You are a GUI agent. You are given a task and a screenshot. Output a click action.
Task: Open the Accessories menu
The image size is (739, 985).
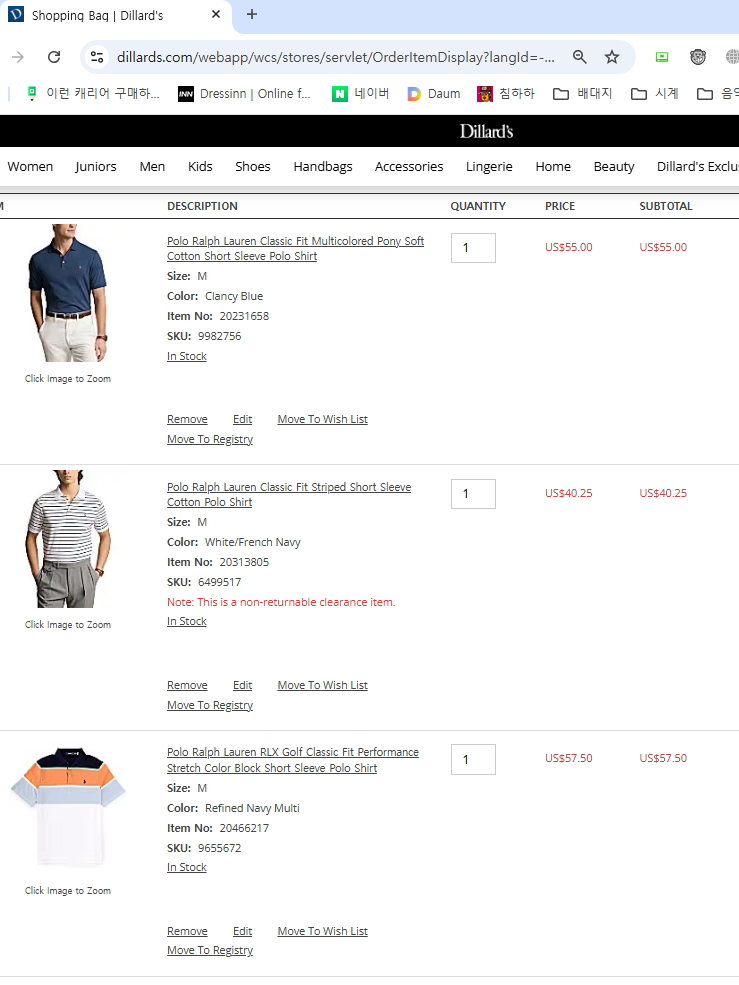[409, 166]
